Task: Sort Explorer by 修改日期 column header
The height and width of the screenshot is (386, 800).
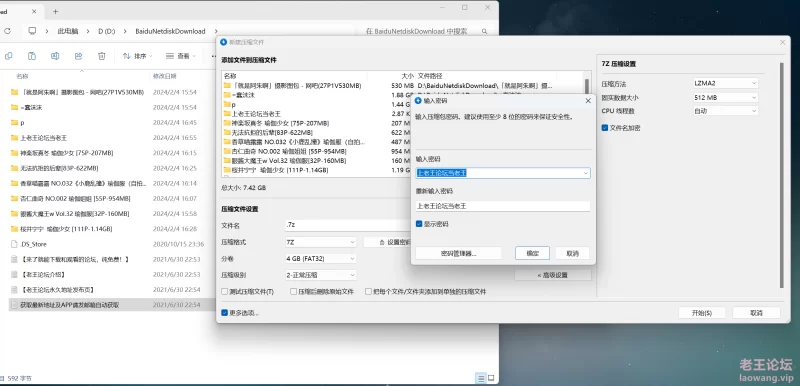Action: tap(165, 76)
